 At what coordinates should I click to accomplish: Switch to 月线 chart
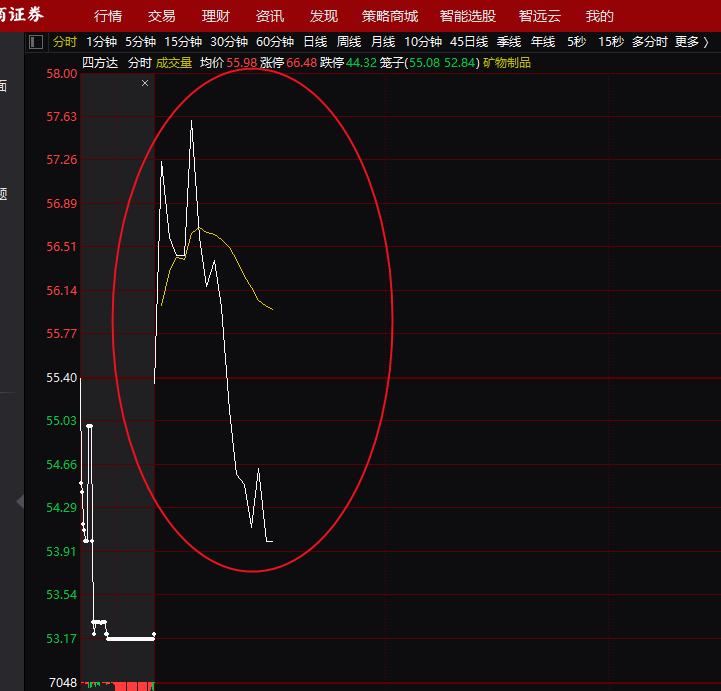pos(383,42)
